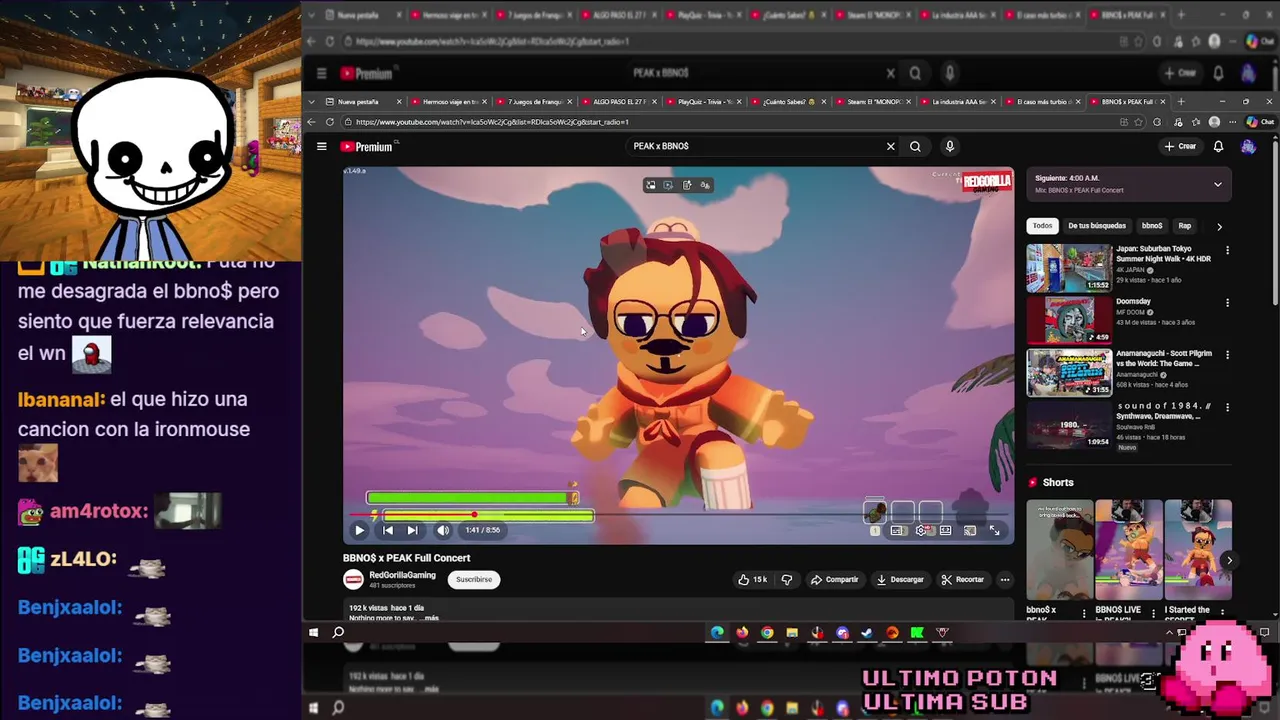Show next Shorts with arrow button
Image resolution: width=1280 pixels, height=720 pixels.
click(1229, 560)
